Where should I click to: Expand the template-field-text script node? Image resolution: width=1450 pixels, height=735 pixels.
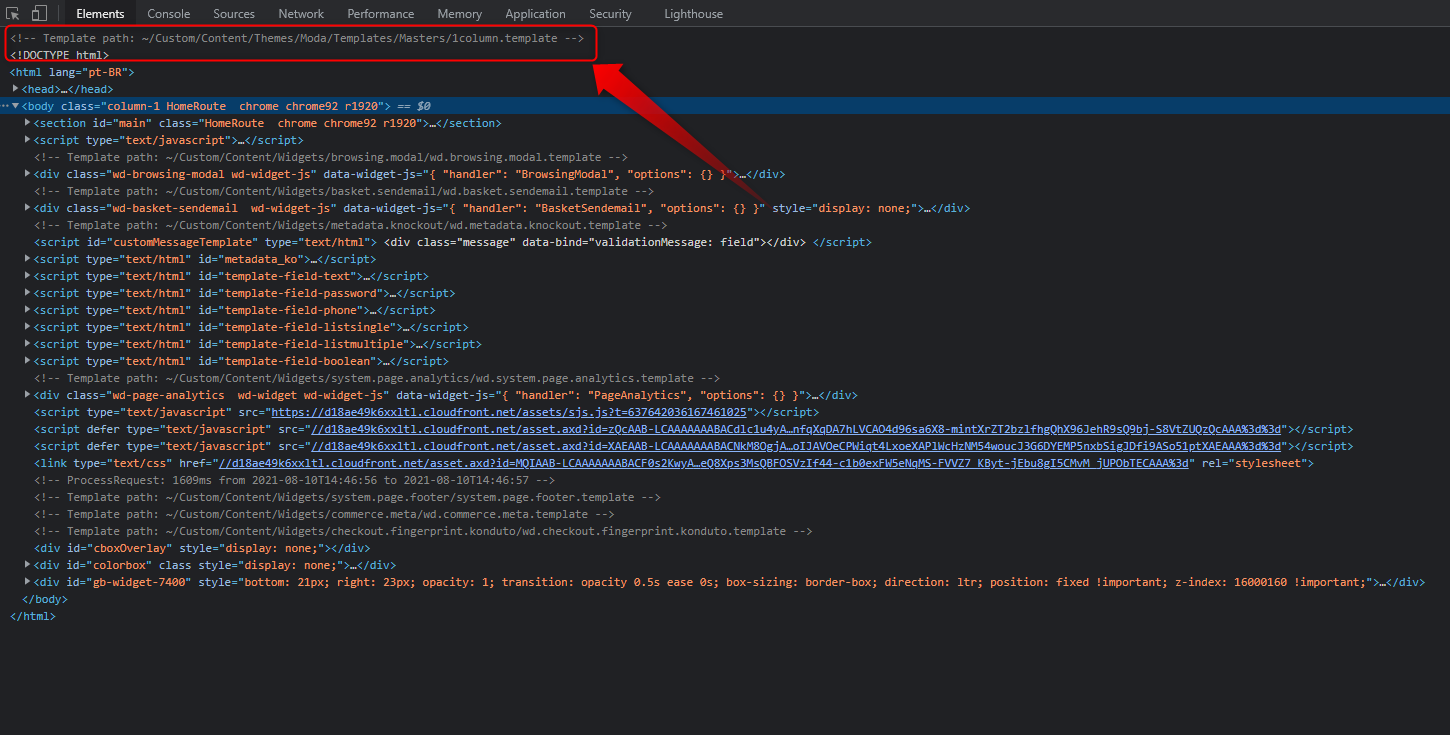27,276
